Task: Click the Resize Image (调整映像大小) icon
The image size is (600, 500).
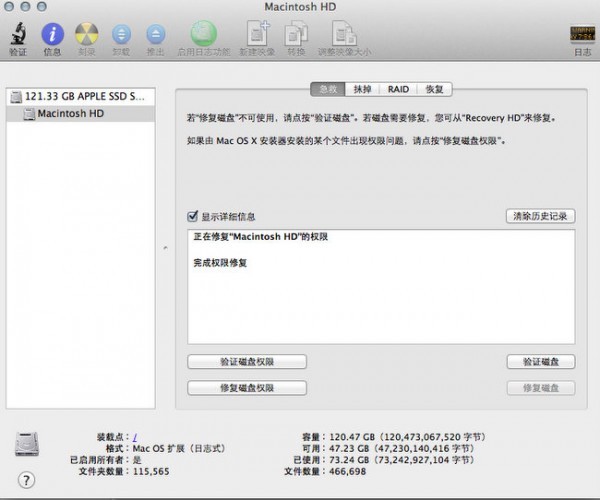Action: pyautogui.click(x=344, y=34)
